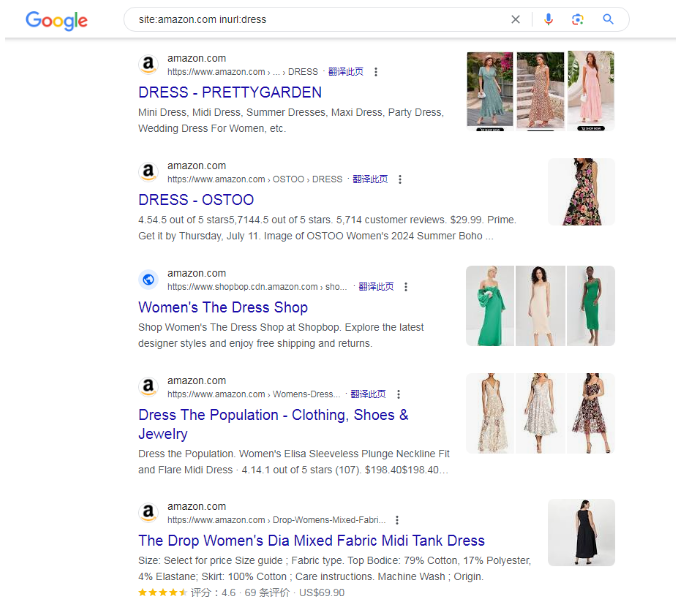Open The Drop Women's Dia Midi Tank Dress

tap(311, 541)
